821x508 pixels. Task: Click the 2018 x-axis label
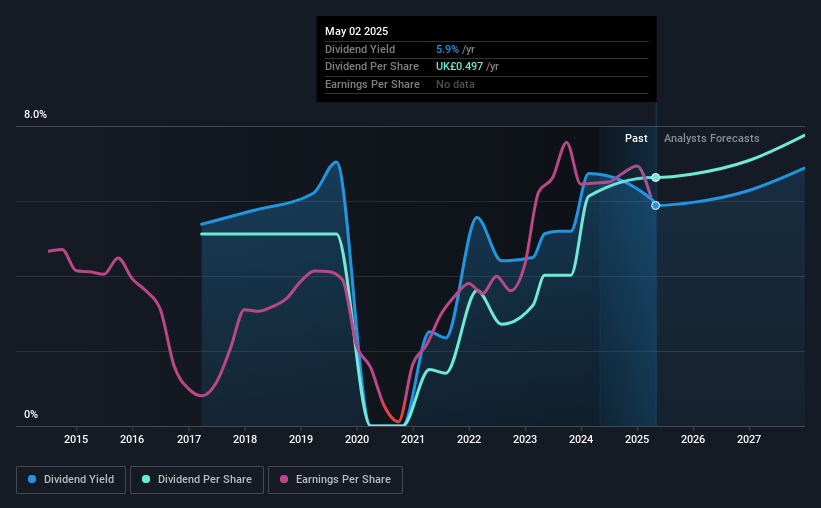(x=245, y=439)
